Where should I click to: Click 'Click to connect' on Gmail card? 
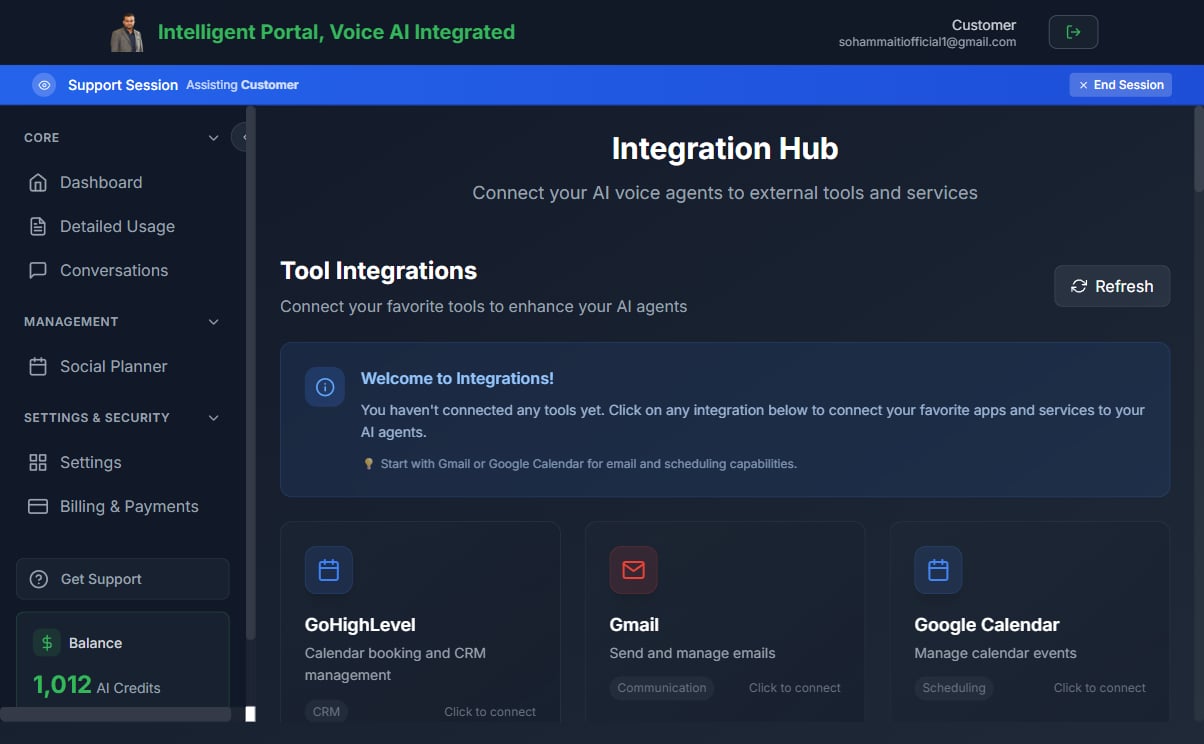click(795, 688)
